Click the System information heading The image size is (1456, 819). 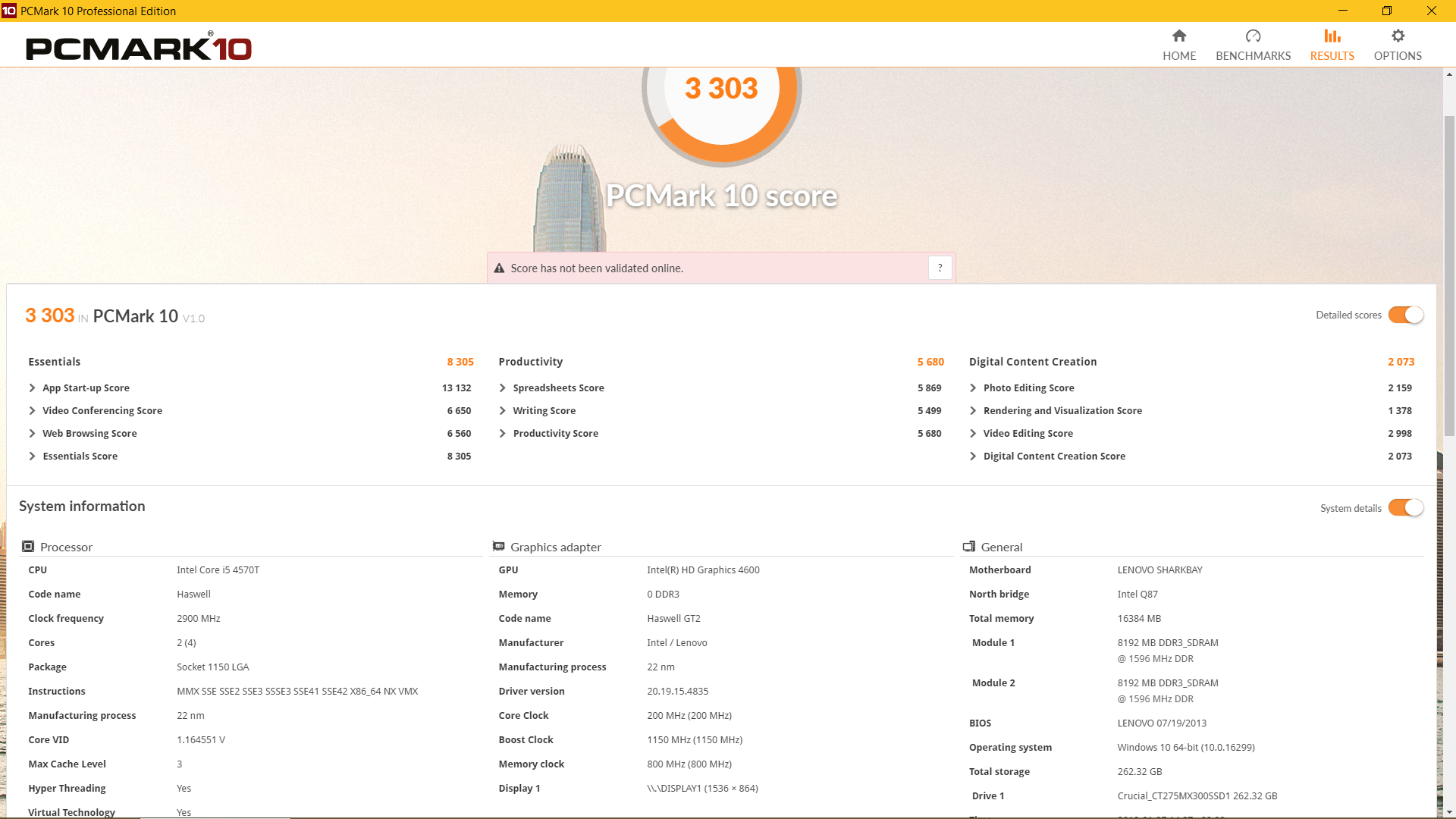click(x=82, y=506)
